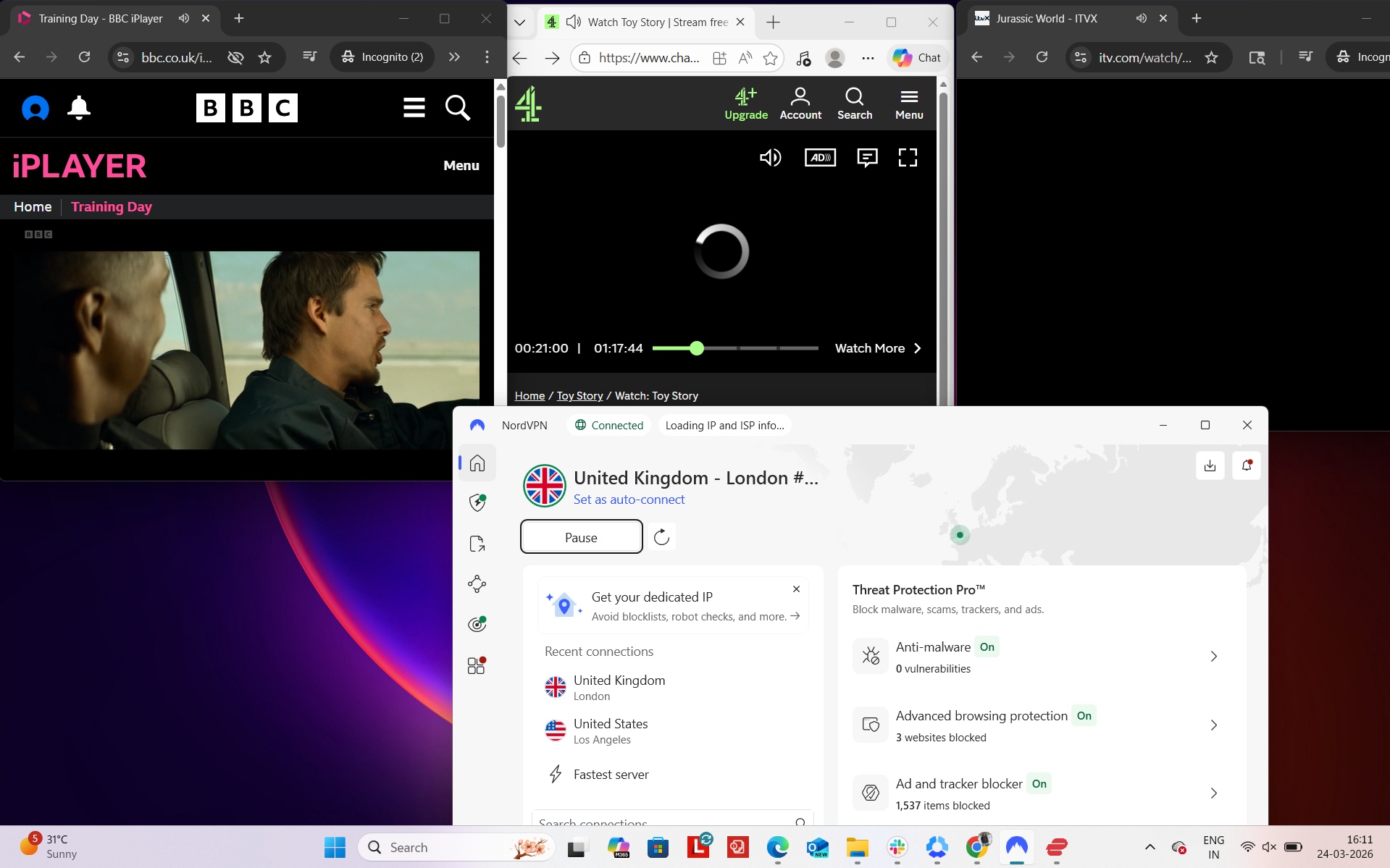The image size is (1390, 868).
Task: Toggle Advanced browsing protection
Action: point(1084,715)
